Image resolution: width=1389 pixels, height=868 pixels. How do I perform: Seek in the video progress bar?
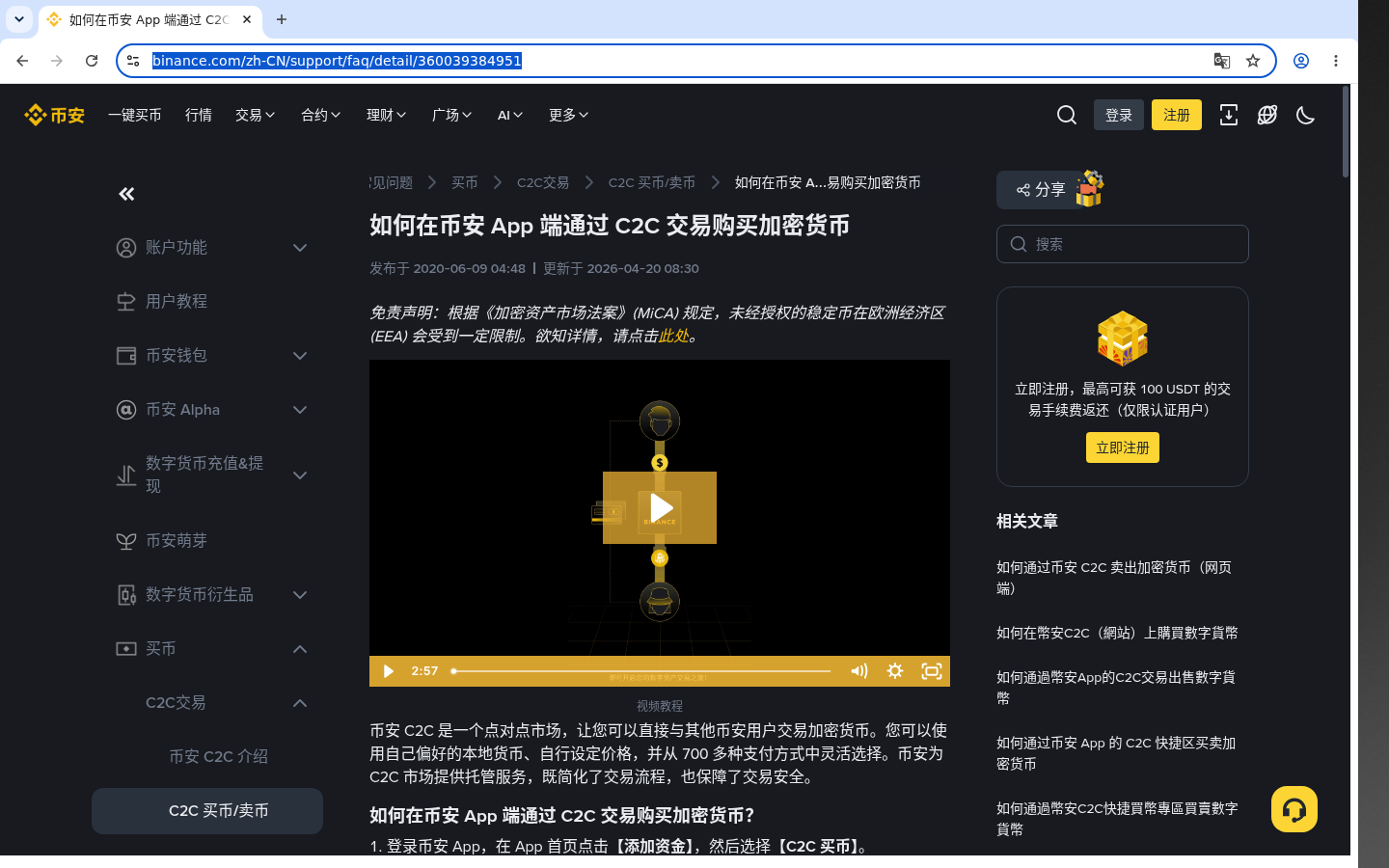coord(641,671)
